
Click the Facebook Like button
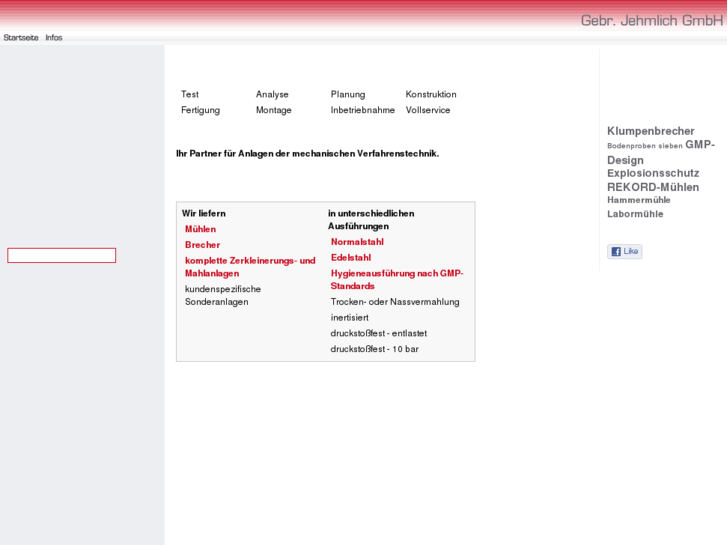coord(625,251)
